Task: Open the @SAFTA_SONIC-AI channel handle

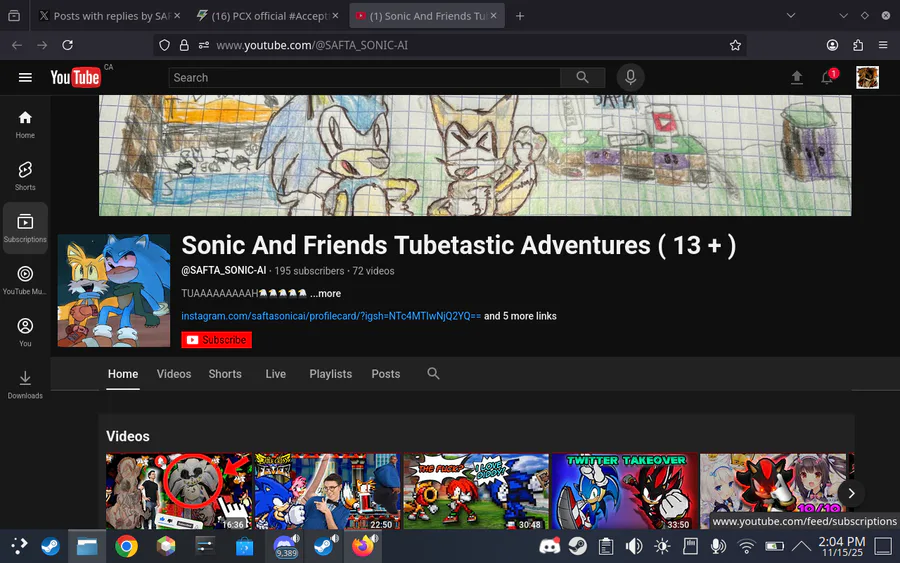Action: pos(224,270)
